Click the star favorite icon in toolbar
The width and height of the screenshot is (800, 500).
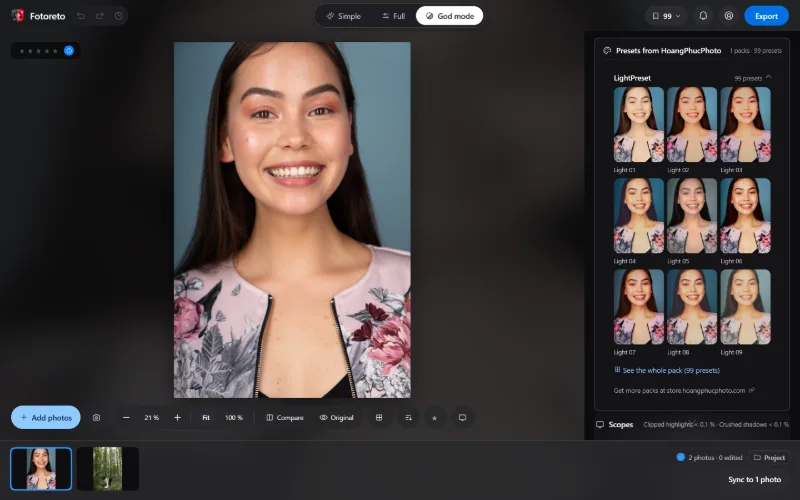click(x=435, y=417)
